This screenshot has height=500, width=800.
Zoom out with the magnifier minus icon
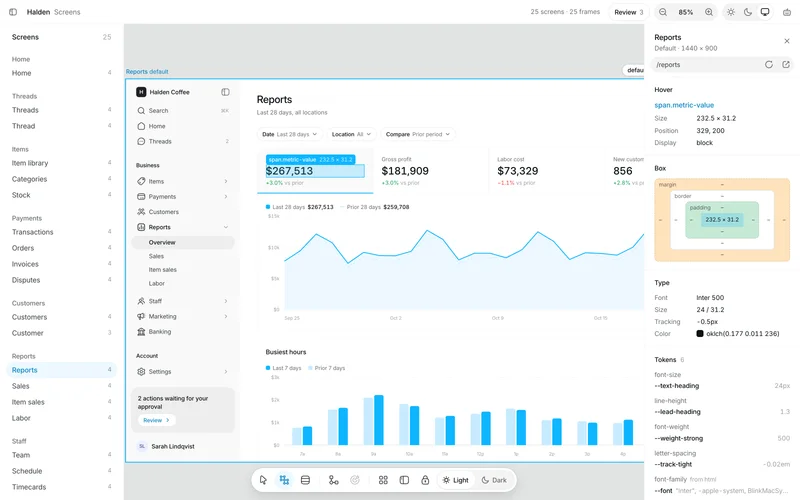663,12
